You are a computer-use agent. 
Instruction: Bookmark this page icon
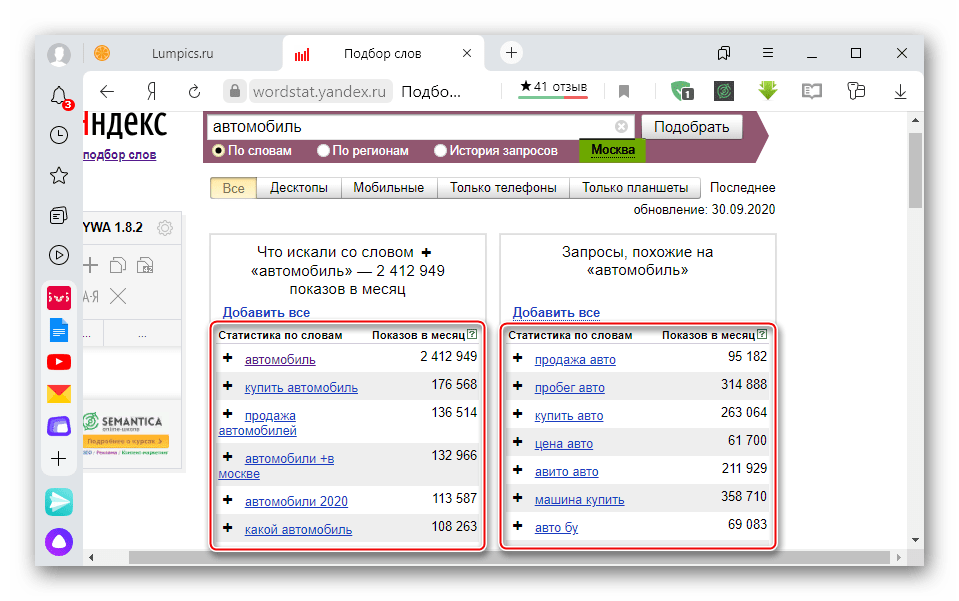(624, 92)
